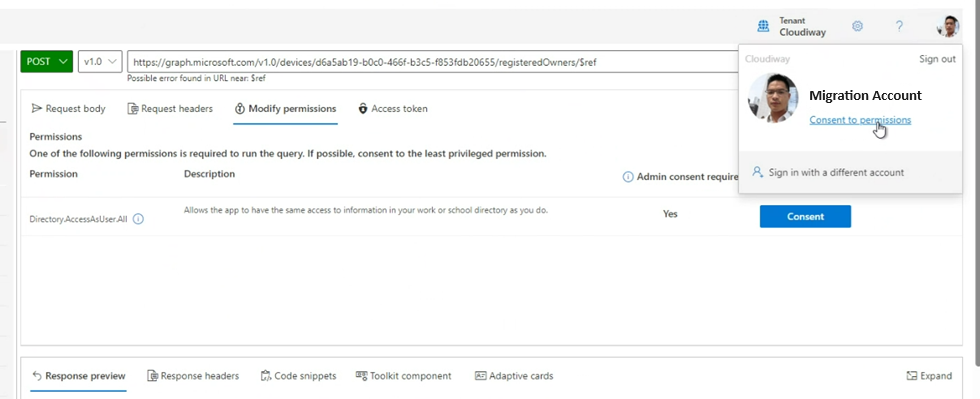980x399 pixels.
Task: Open the Adaptive cards tab
Action: point(514,376)
